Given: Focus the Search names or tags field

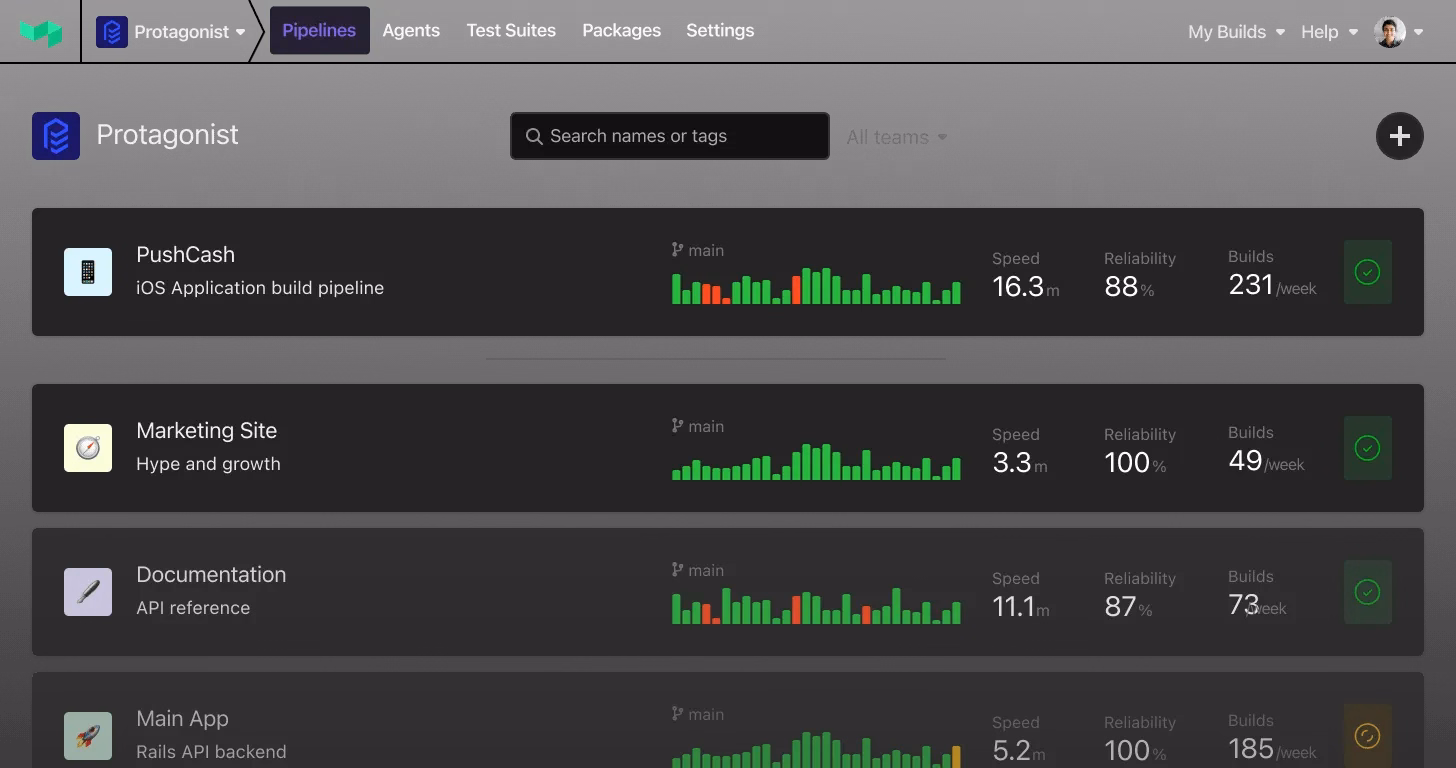Looking at the screenshot, I should 670,136.
